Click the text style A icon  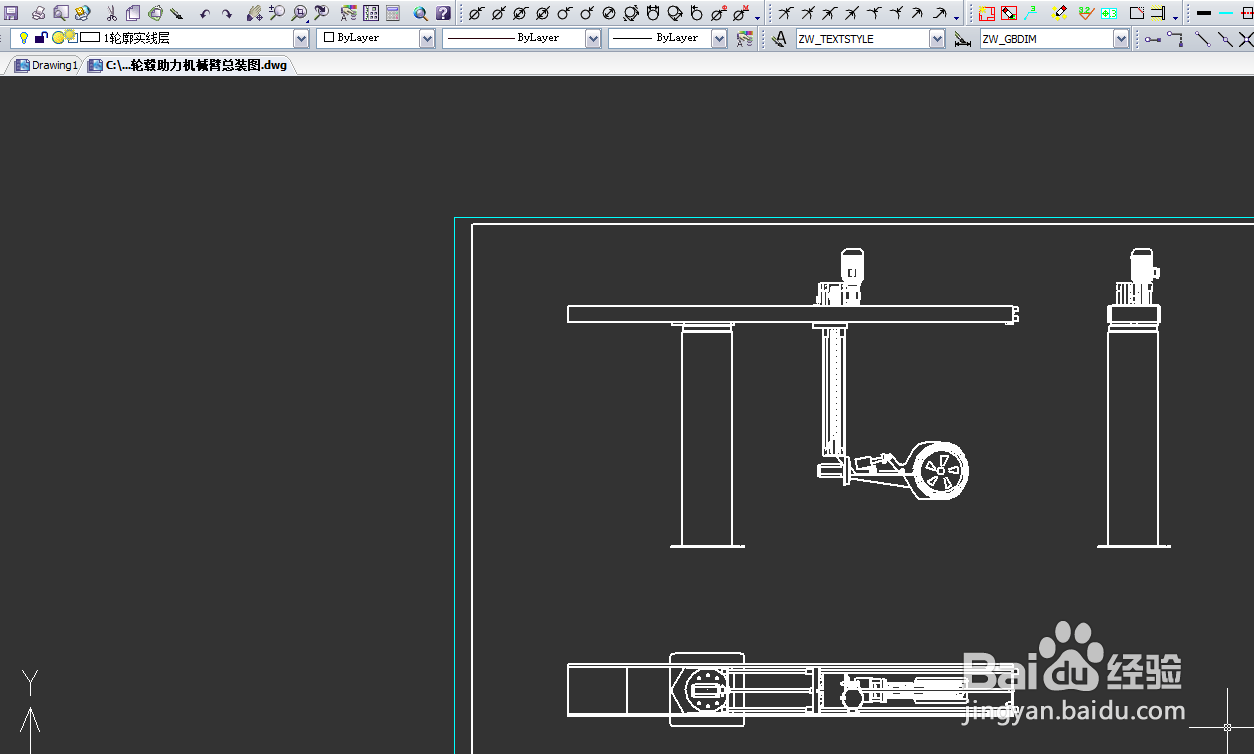tap(779, 38)
